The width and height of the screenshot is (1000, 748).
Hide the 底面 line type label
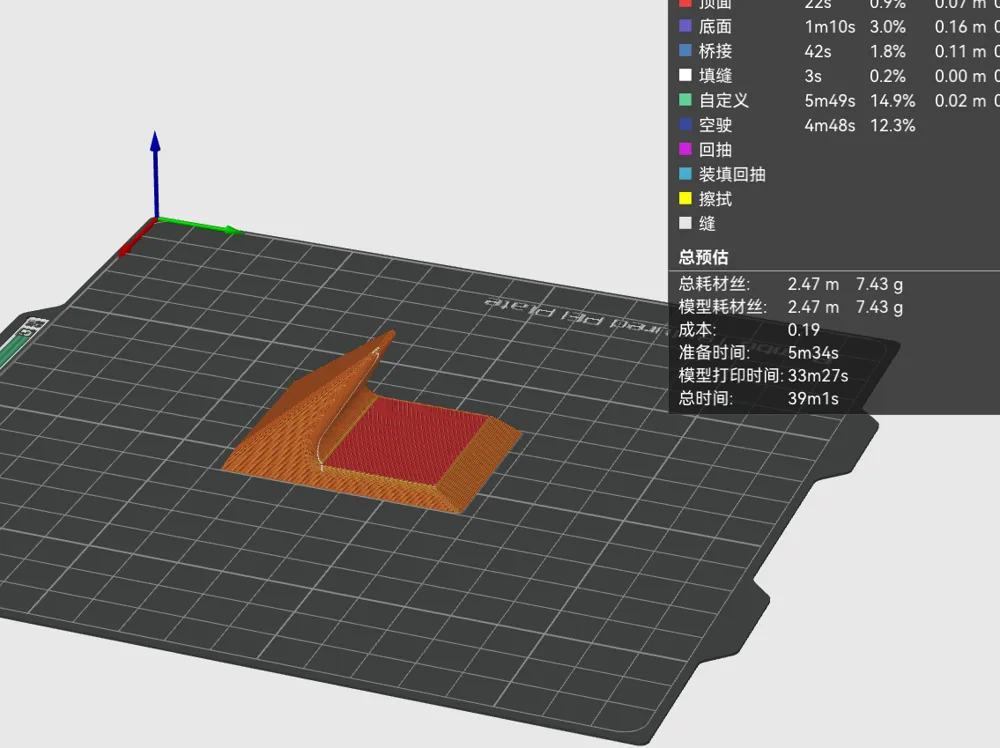[x=715, y=26]
